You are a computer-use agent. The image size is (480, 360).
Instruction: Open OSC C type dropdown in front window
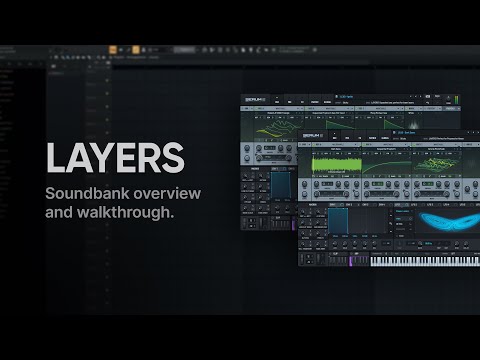click(439, 145)
